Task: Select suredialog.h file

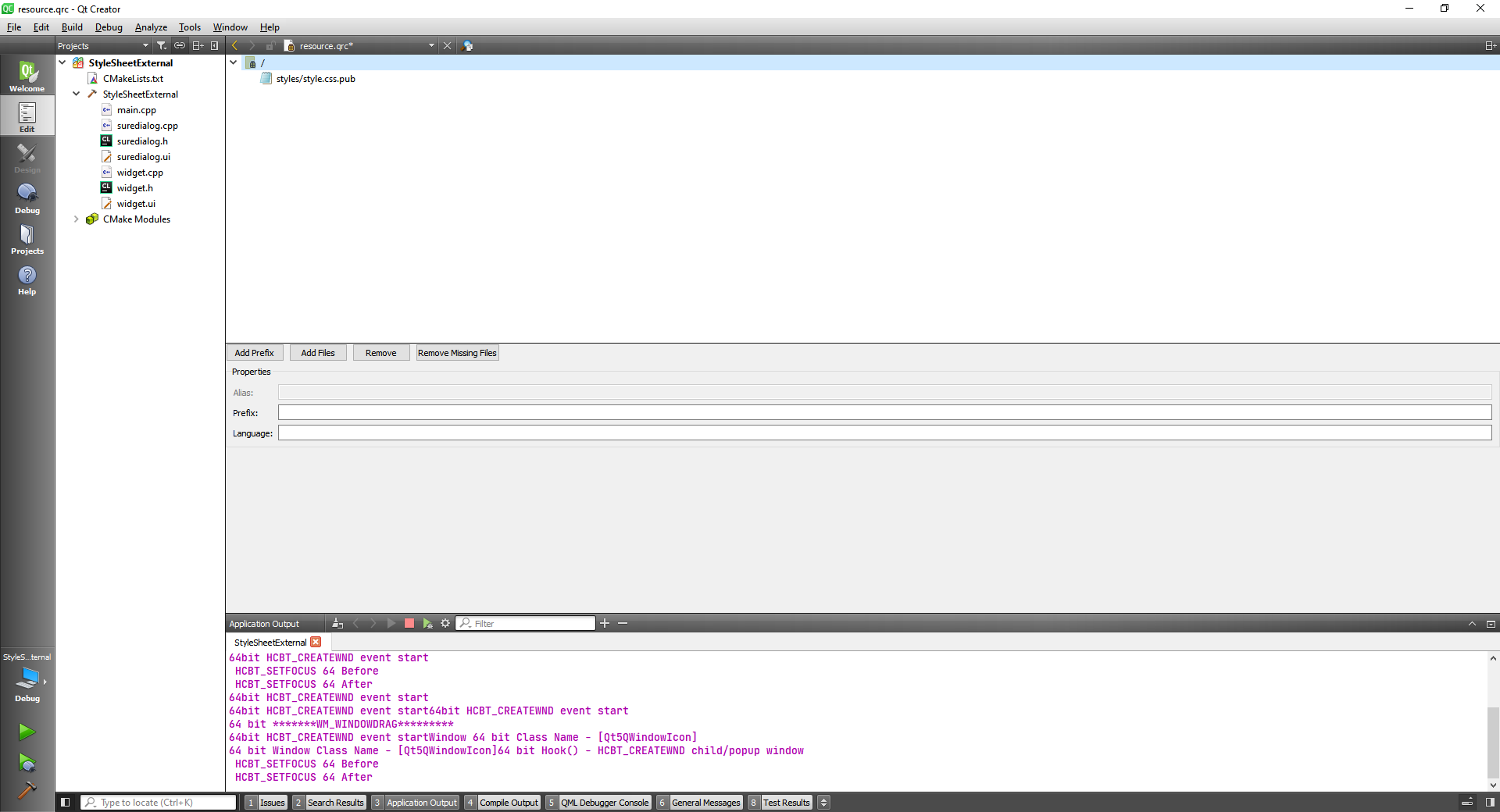Action: [x=142, y=141]
